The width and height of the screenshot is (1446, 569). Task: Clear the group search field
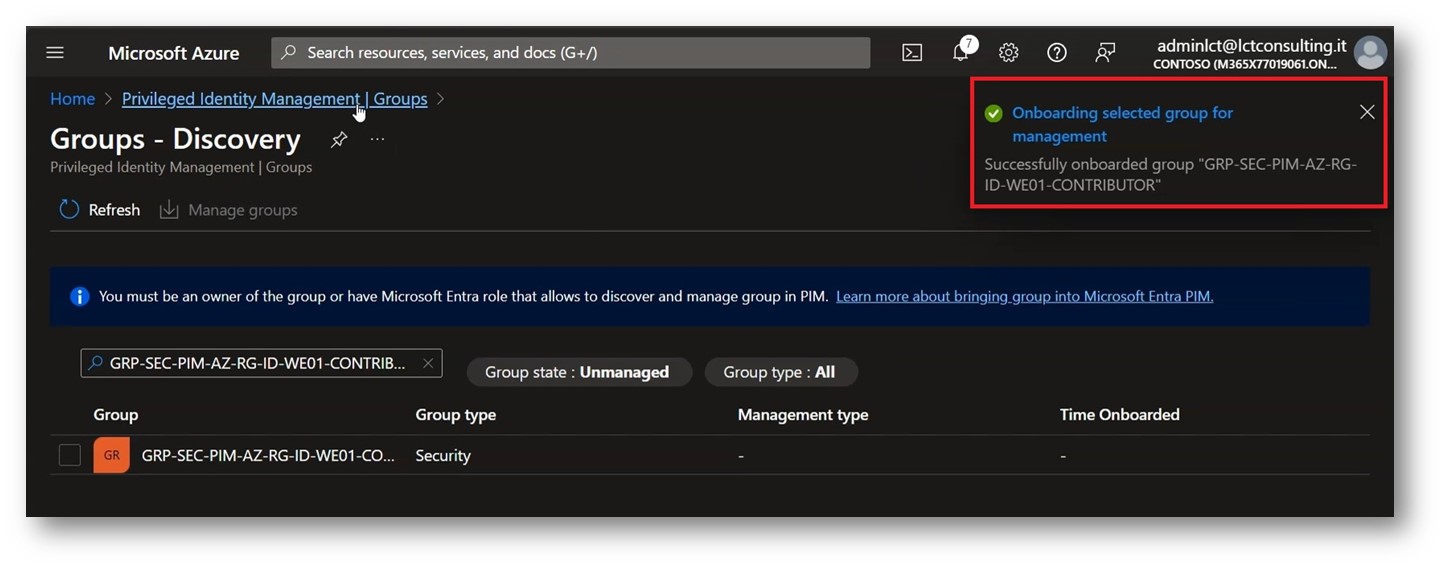point(428,363)
